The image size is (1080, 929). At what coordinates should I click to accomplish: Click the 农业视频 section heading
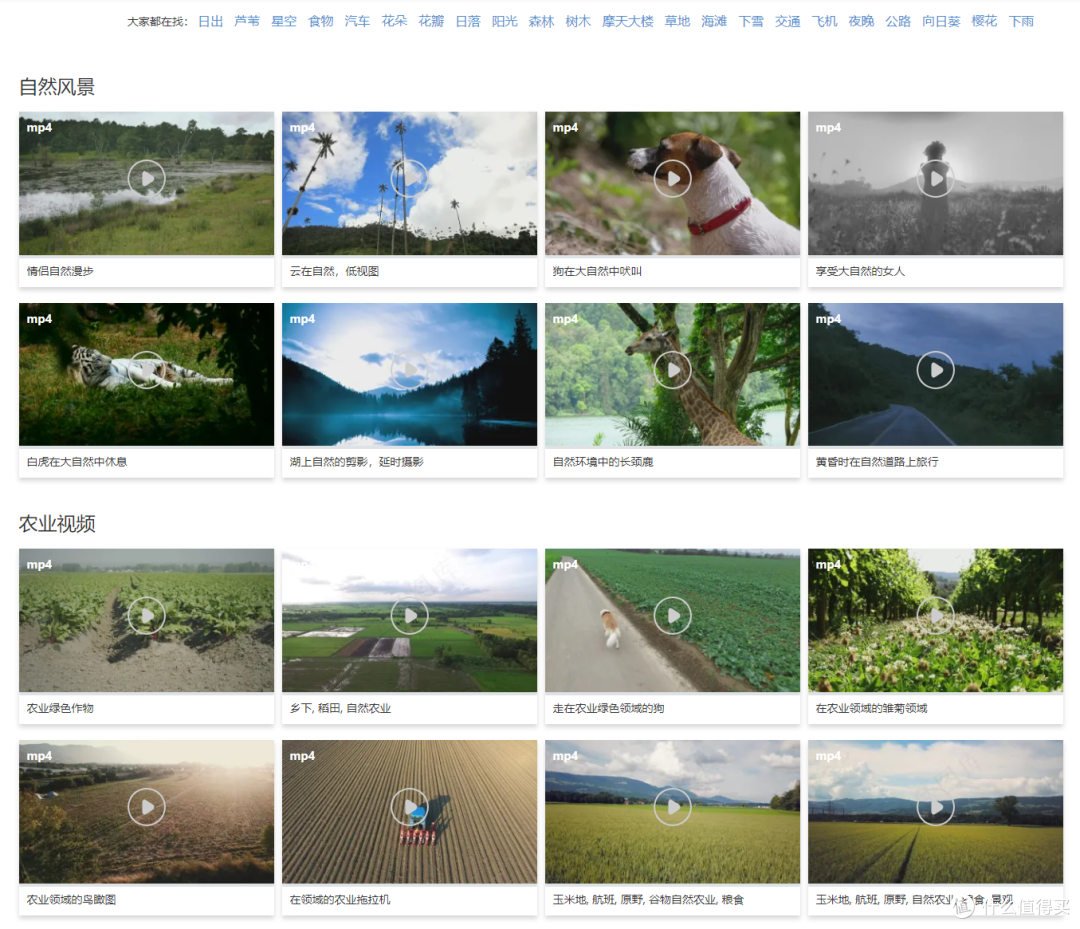click(57, 524)
